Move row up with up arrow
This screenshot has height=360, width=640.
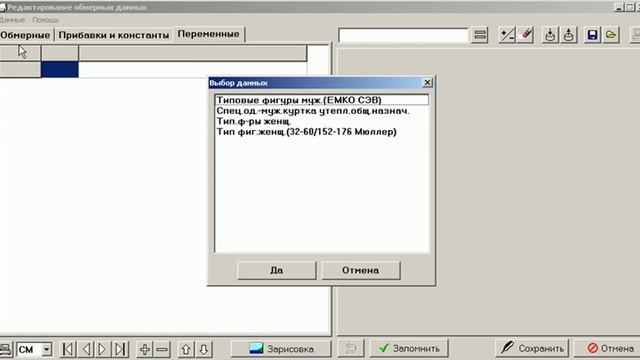[x=186, y=349]
